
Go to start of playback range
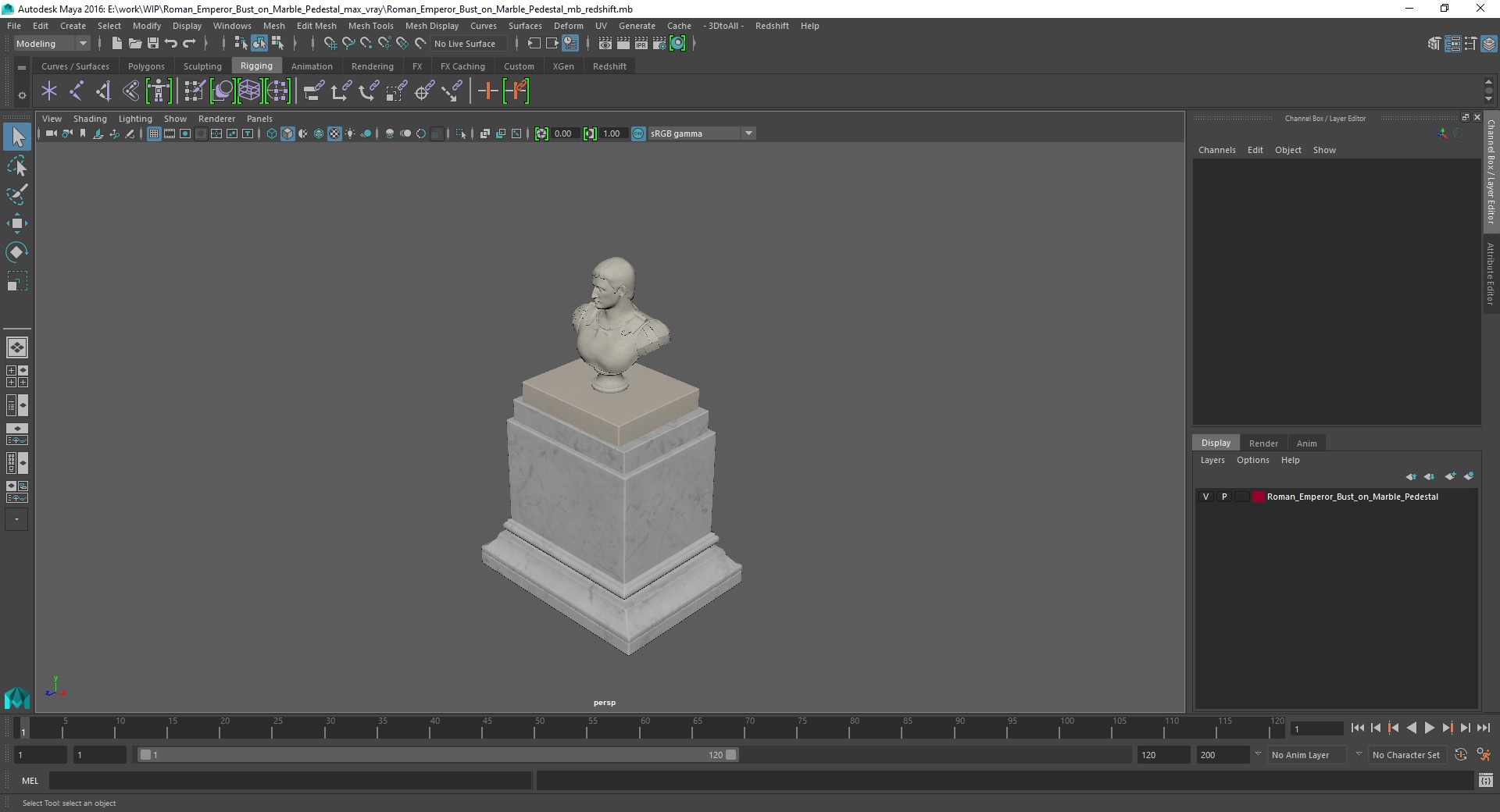point(1357,728)
